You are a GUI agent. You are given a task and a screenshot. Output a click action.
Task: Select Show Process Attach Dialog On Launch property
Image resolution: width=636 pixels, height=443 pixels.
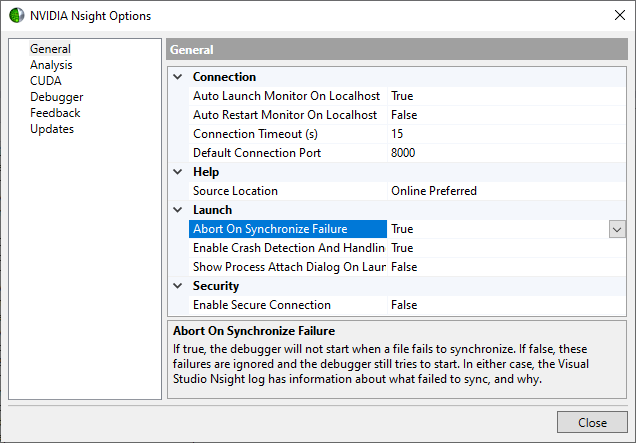(x=288, y=267)
